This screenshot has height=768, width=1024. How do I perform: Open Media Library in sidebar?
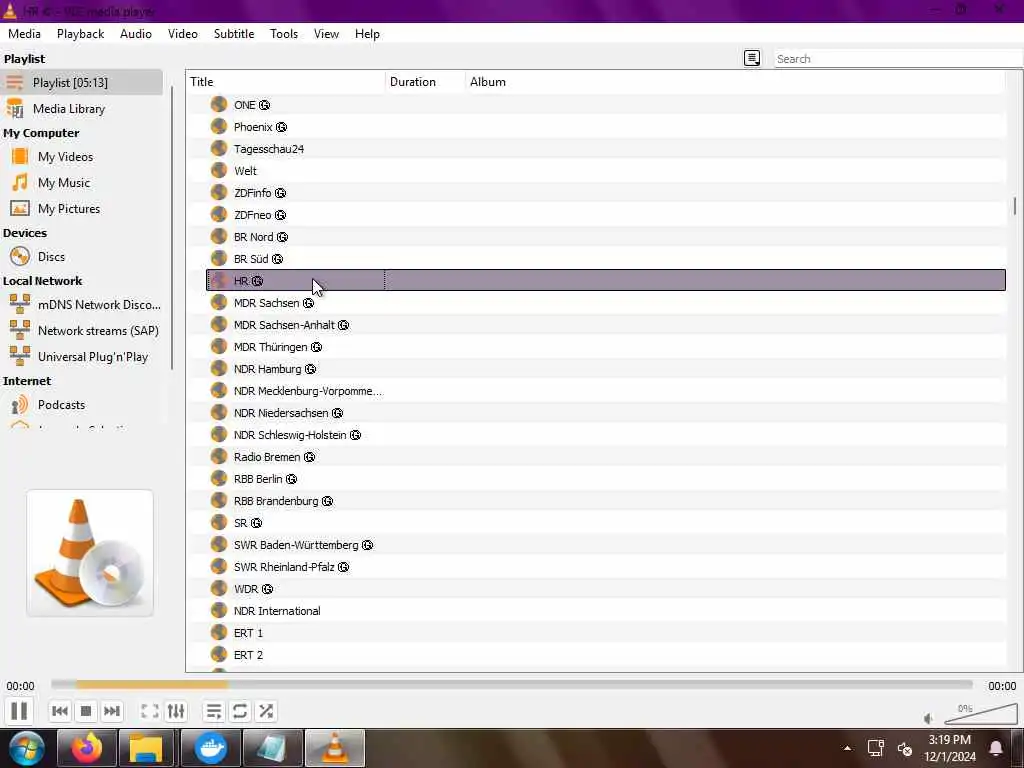(x=82, y=108)
